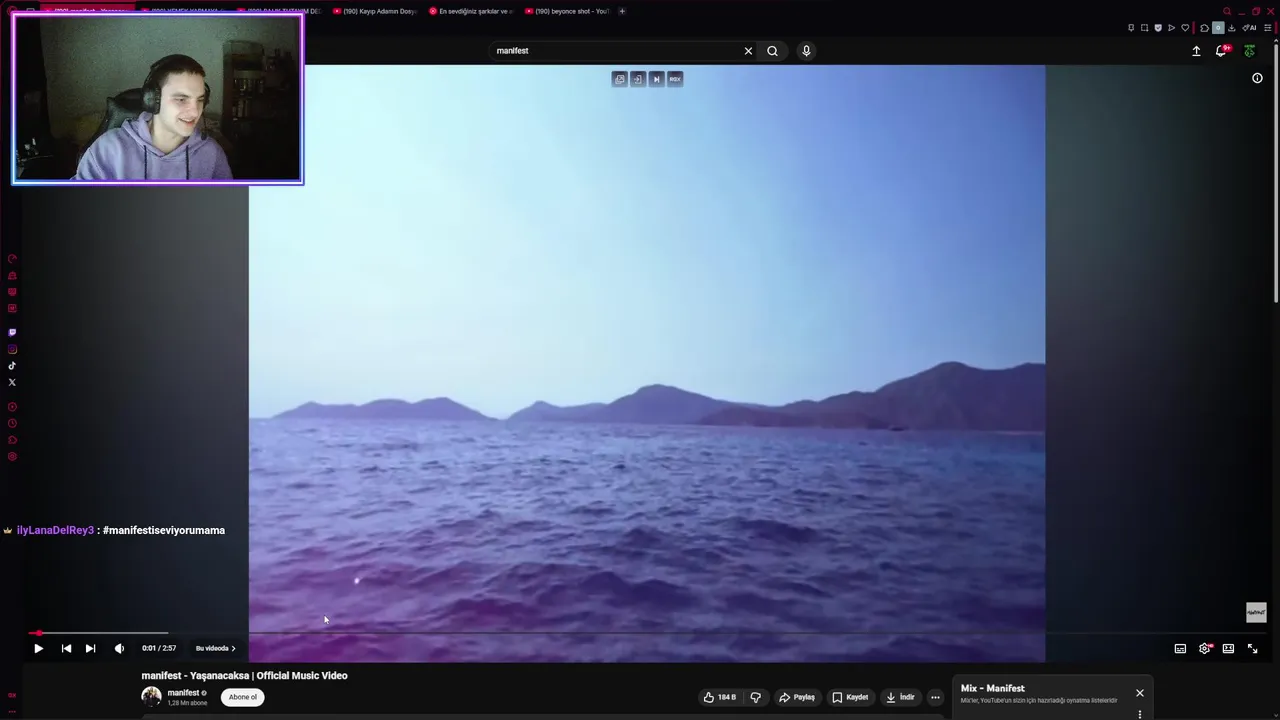Image resolution: width=1280 pixels, height=720 pixels.
Task: Skip to the next video
Action: 90,648
